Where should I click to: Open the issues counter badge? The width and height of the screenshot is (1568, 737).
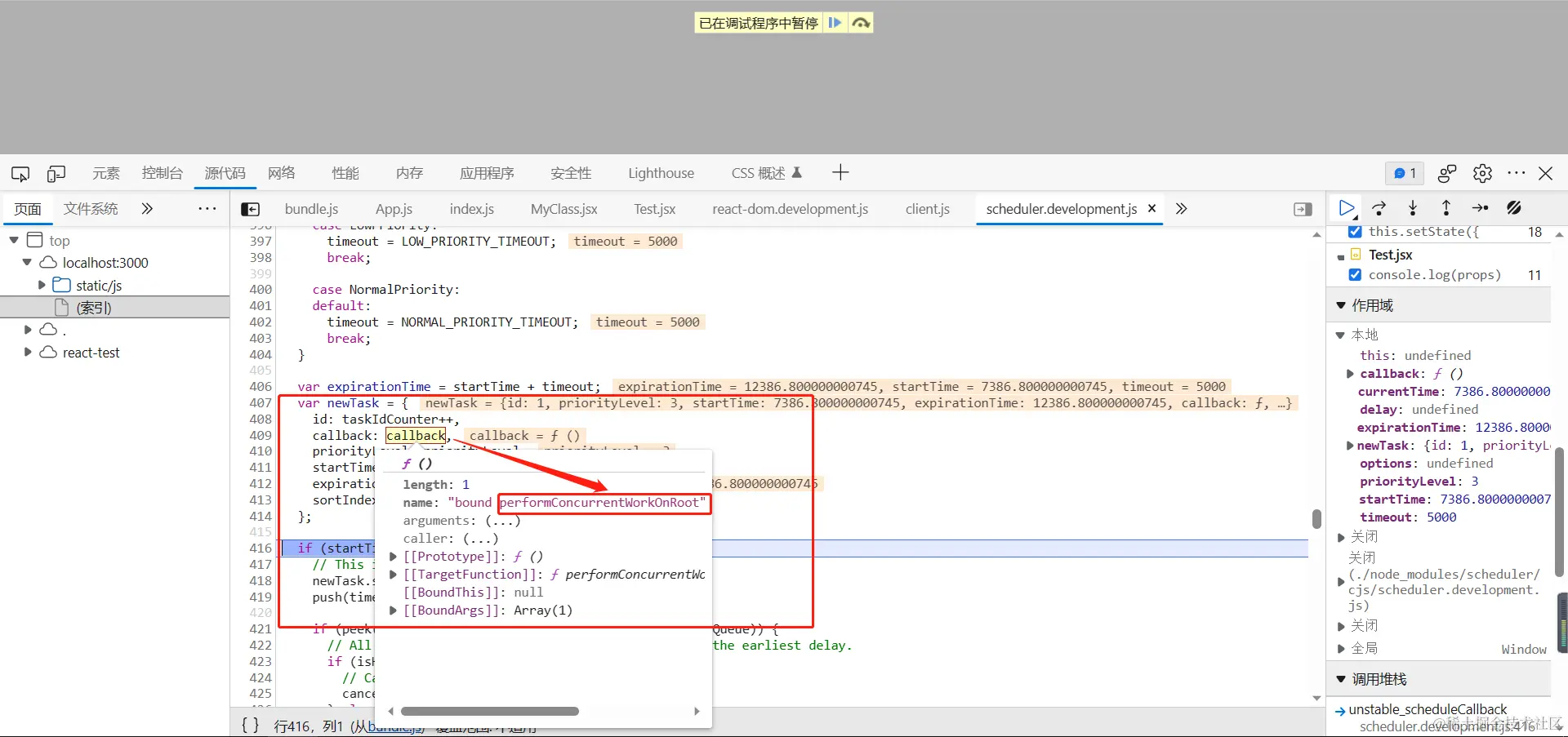(1405, 173)
